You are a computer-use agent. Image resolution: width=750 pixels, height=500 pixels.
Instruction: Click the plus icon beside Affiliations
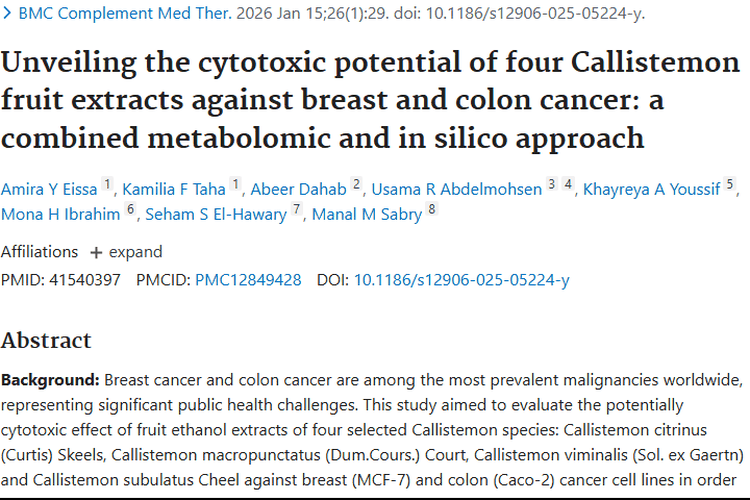point(96,252)
